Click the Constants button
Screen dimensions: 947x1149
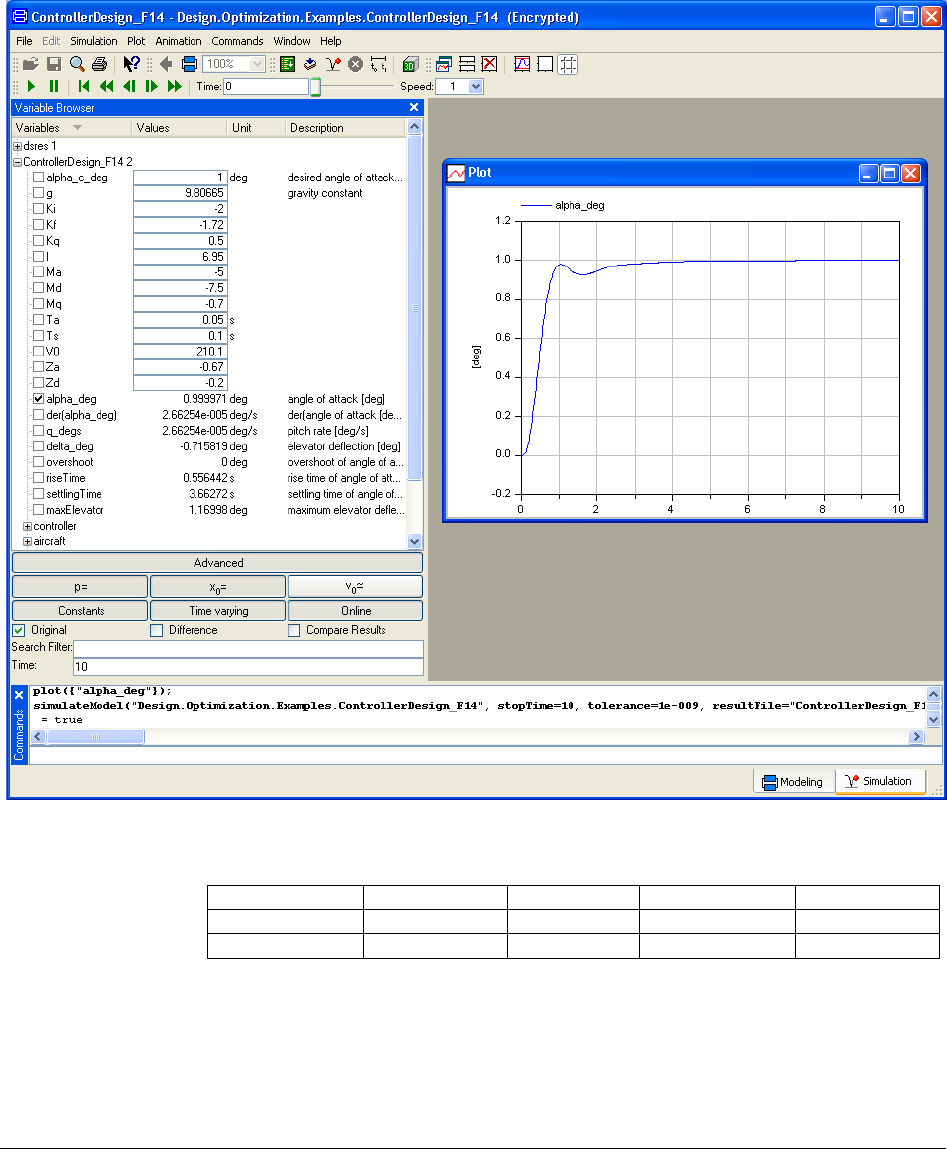80,611
